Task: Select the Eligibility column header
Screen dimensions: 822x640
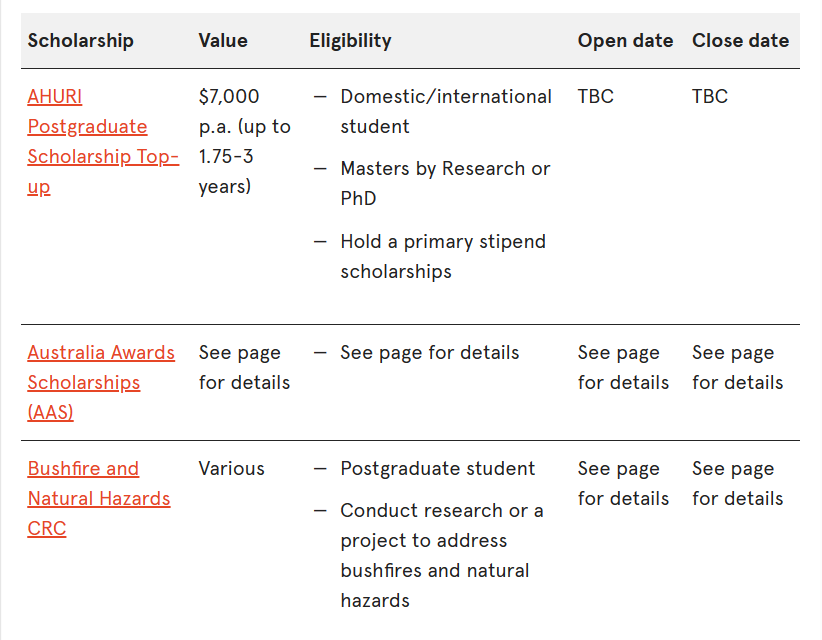Action: coord(350,41)
